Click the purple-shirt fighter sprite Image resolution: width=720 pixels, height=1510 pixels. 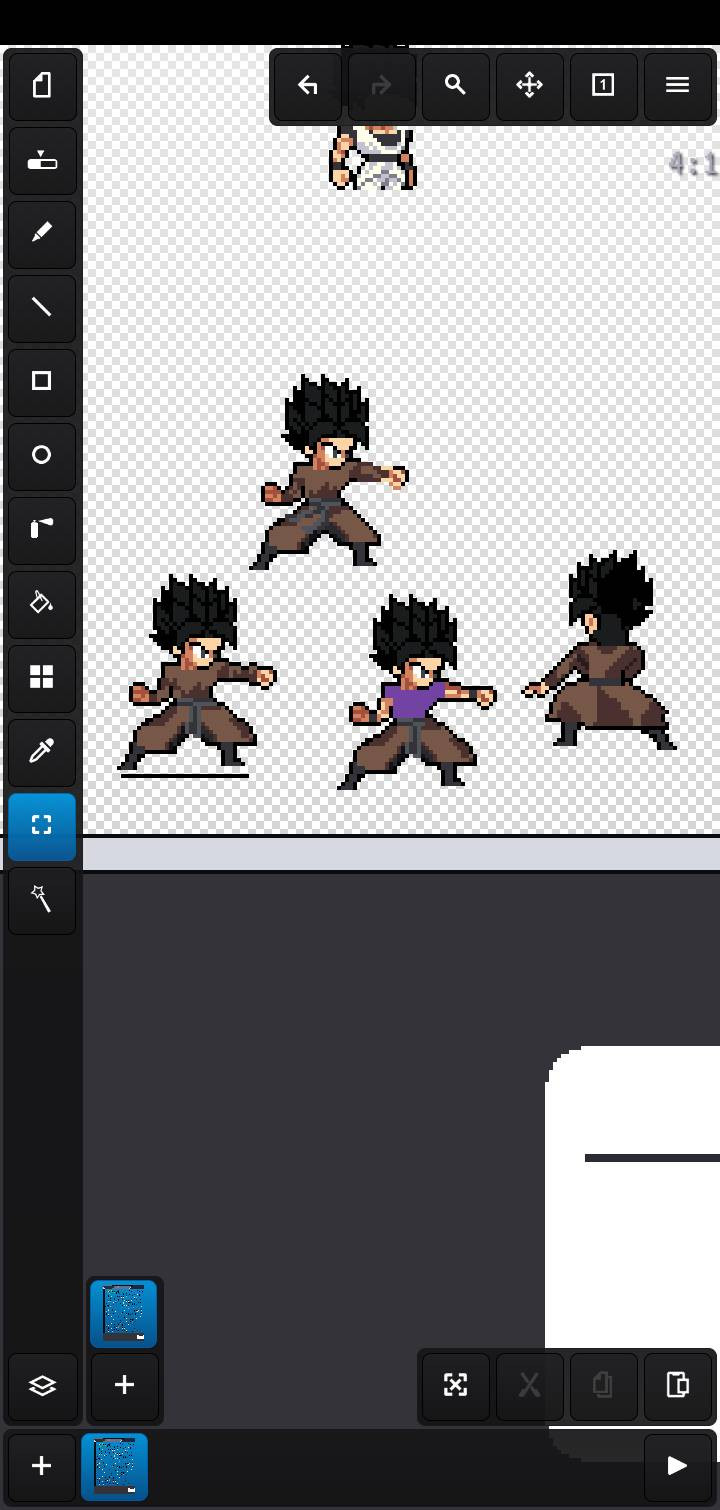pos(417,693)
